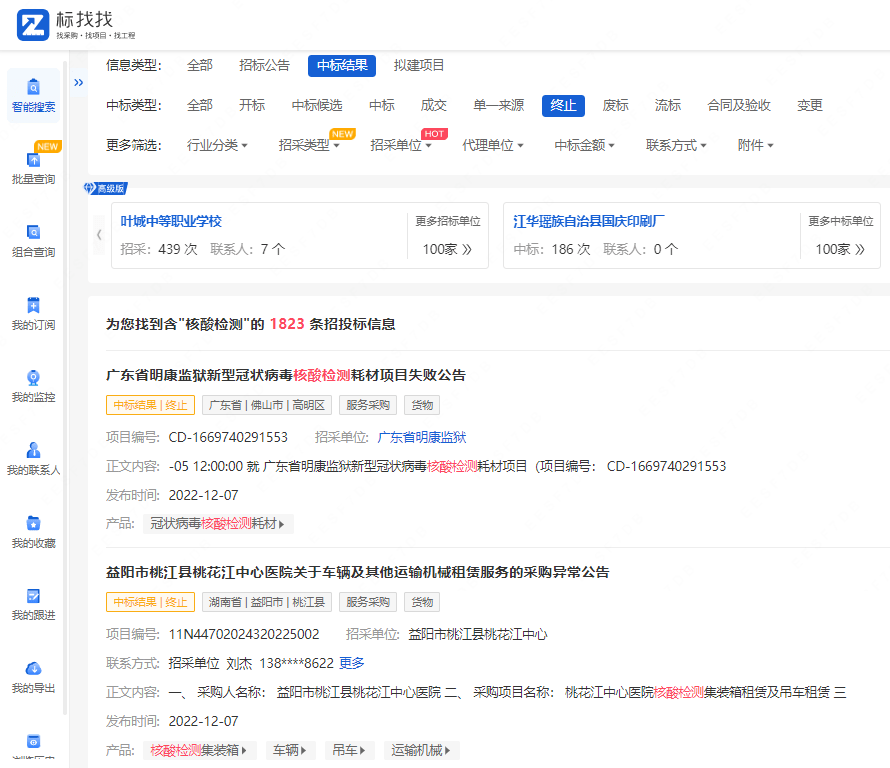Viewport: 890px width, 768px height.
Task: Select 废标 bid type
Action: (616, 106)
